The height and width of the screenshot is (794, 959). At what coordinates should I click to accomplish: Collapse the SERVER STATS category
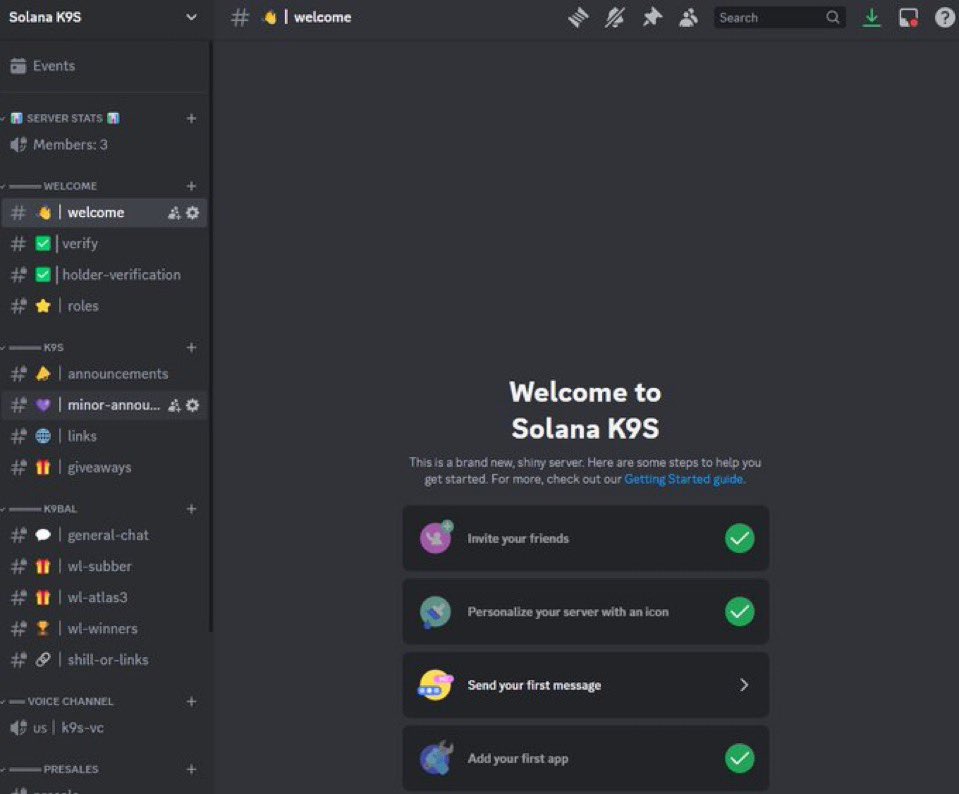coord(65,118)
